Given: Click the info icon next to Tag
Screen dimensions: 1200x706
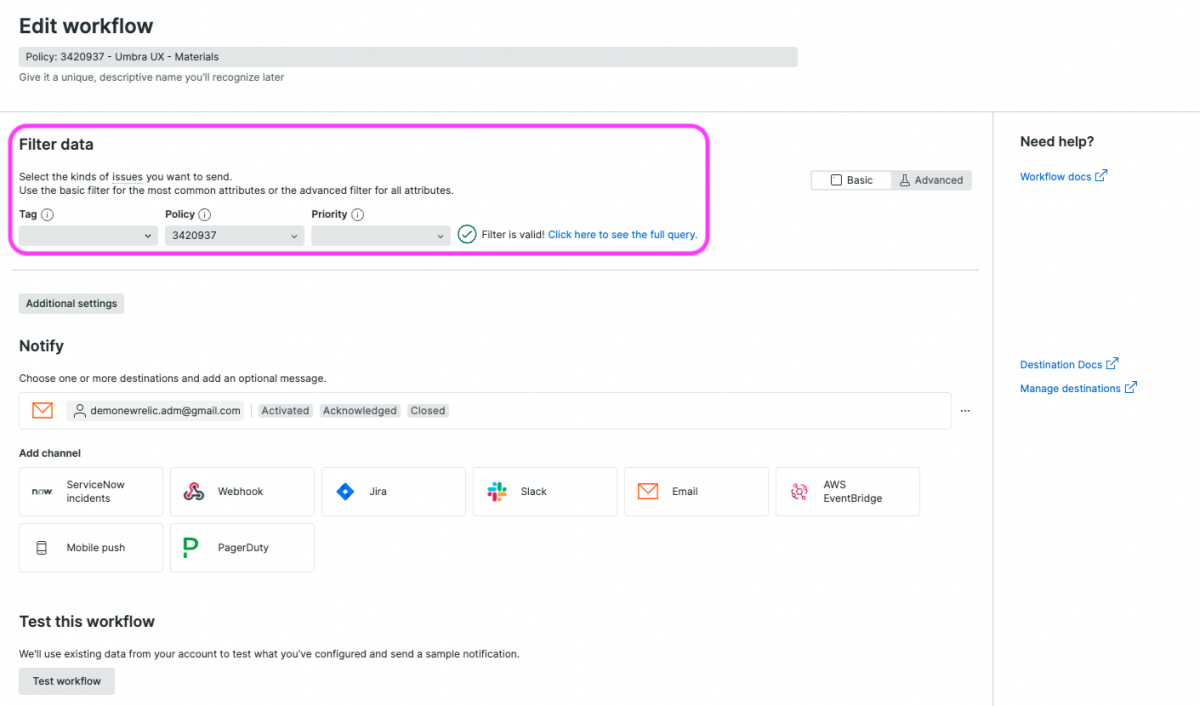Looking at the screenshot, I should [47, 215].
